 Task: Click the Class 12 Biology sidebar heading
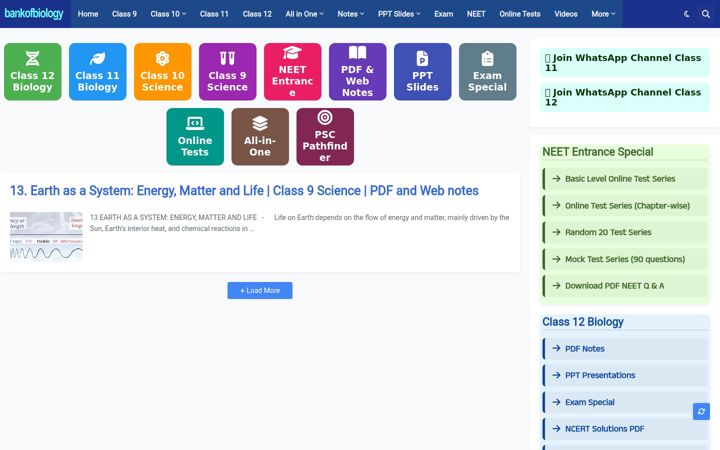(x=583, y=322)
